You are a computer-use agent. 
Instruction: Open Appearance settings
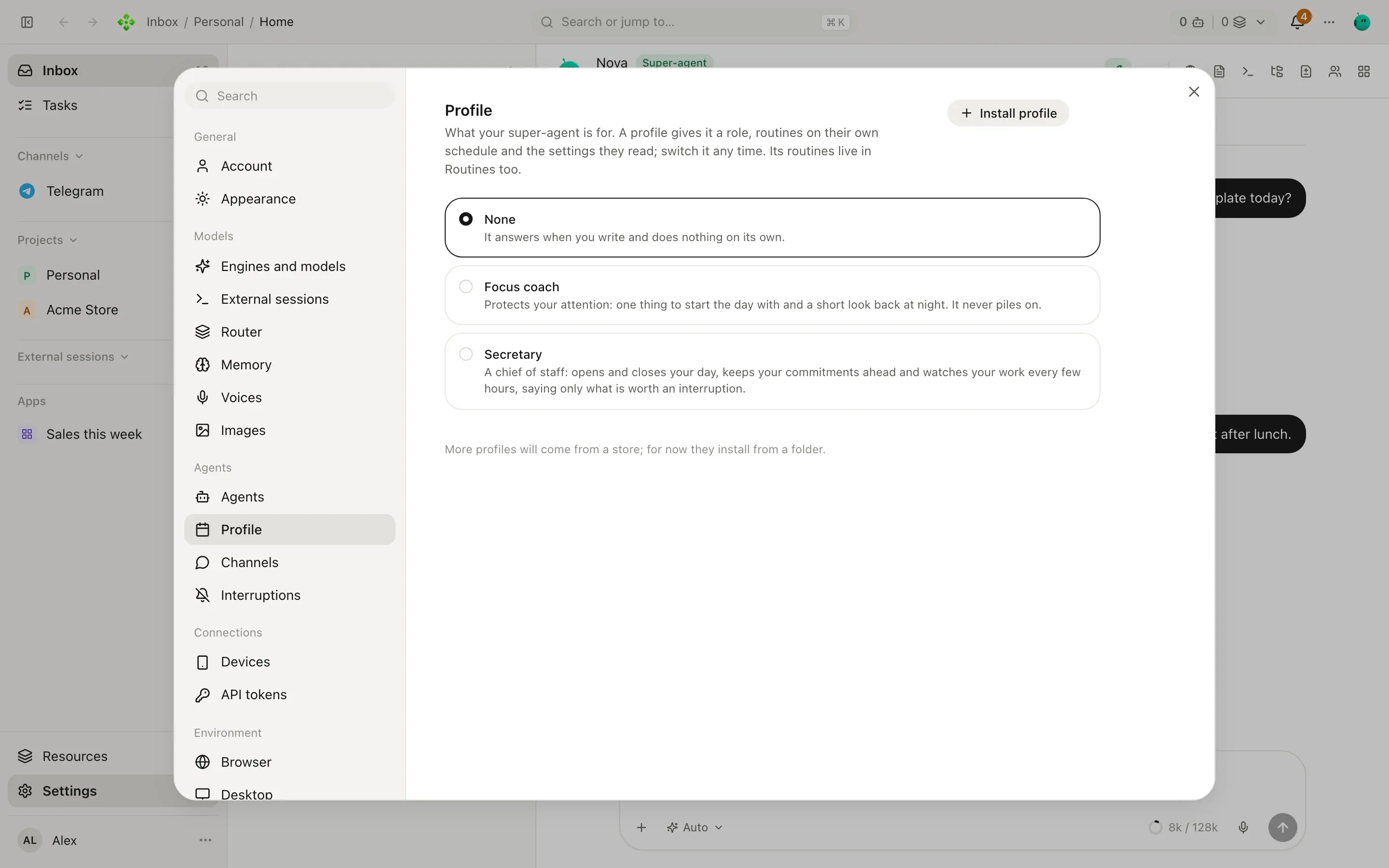290,199
